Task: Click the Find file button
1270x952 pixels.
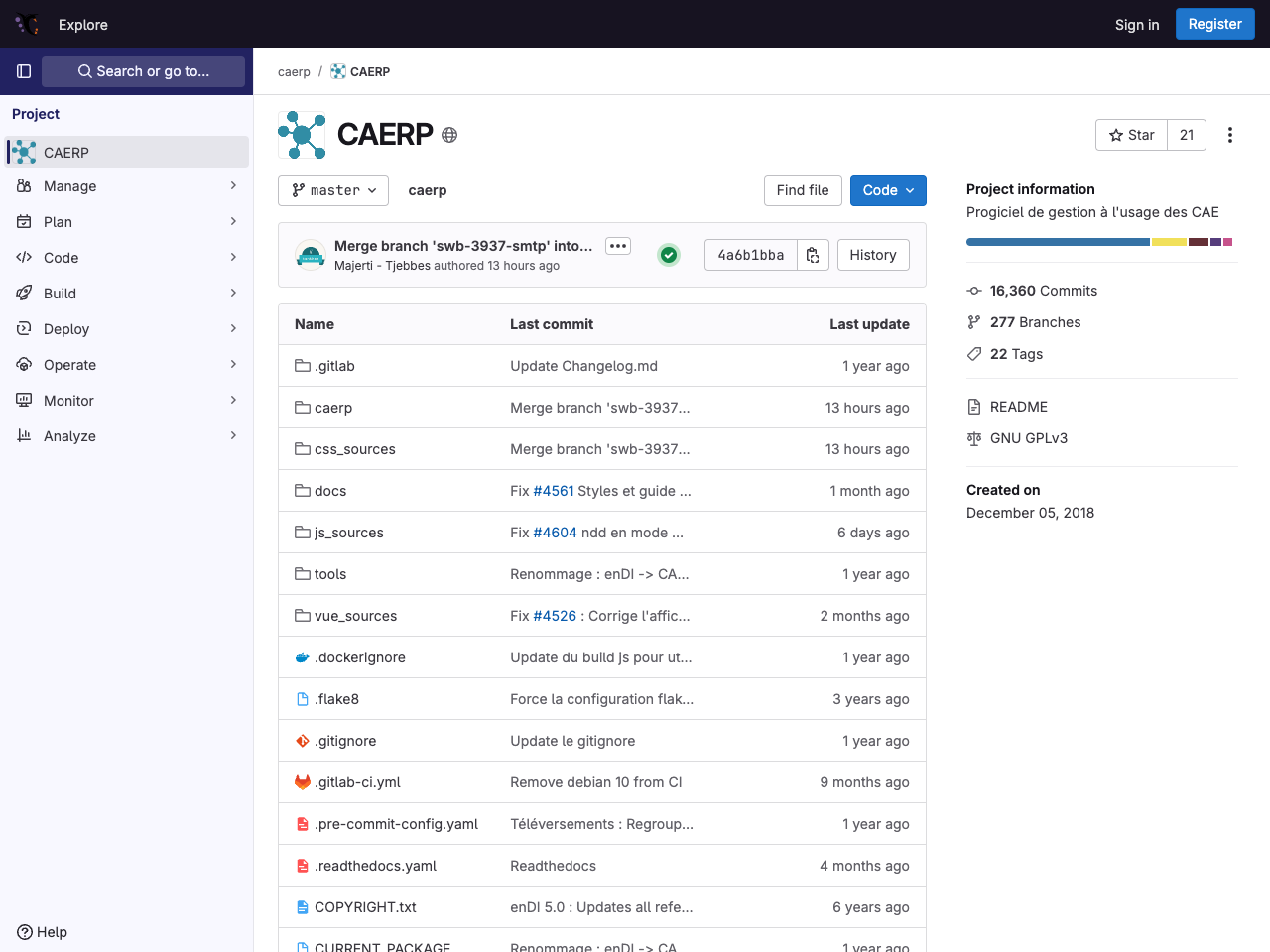Action: click(803, 190)
